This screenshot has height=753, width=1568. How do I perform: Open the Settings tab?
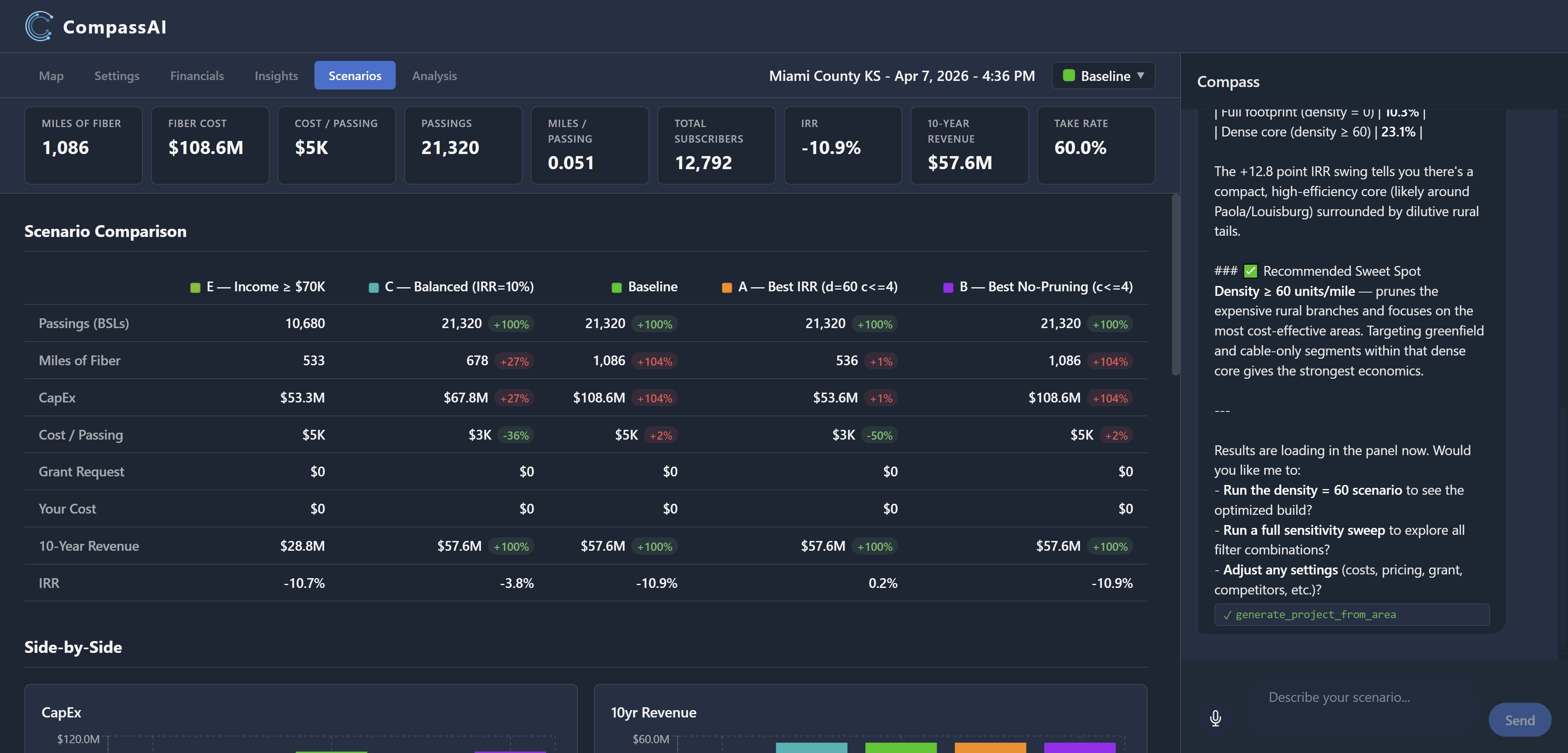click(x=117, y=76)
